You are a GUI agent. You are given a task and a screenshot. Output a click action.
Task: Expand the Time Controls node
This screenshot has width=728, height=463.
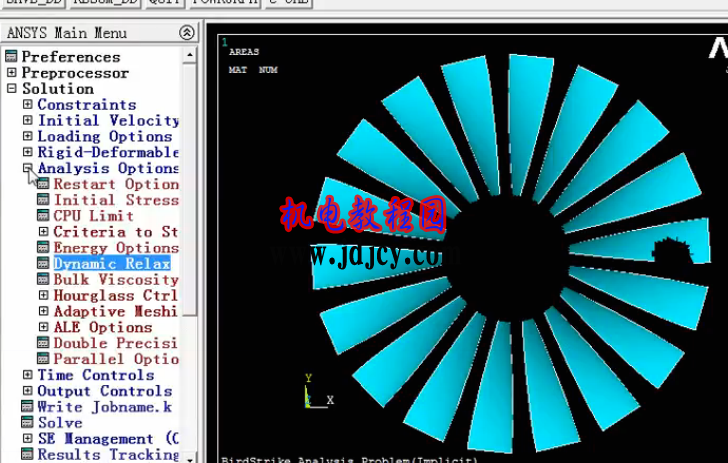click(x=27, y=374)
